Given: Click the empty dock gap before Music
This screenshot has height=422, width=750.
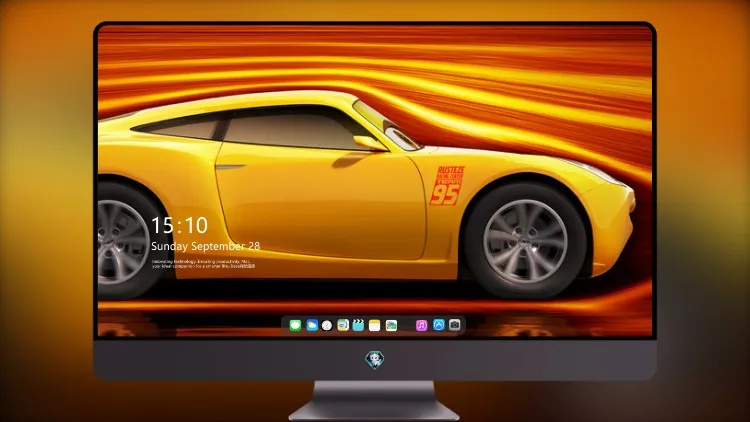Looking at the screenshot, I should (407, 325).
